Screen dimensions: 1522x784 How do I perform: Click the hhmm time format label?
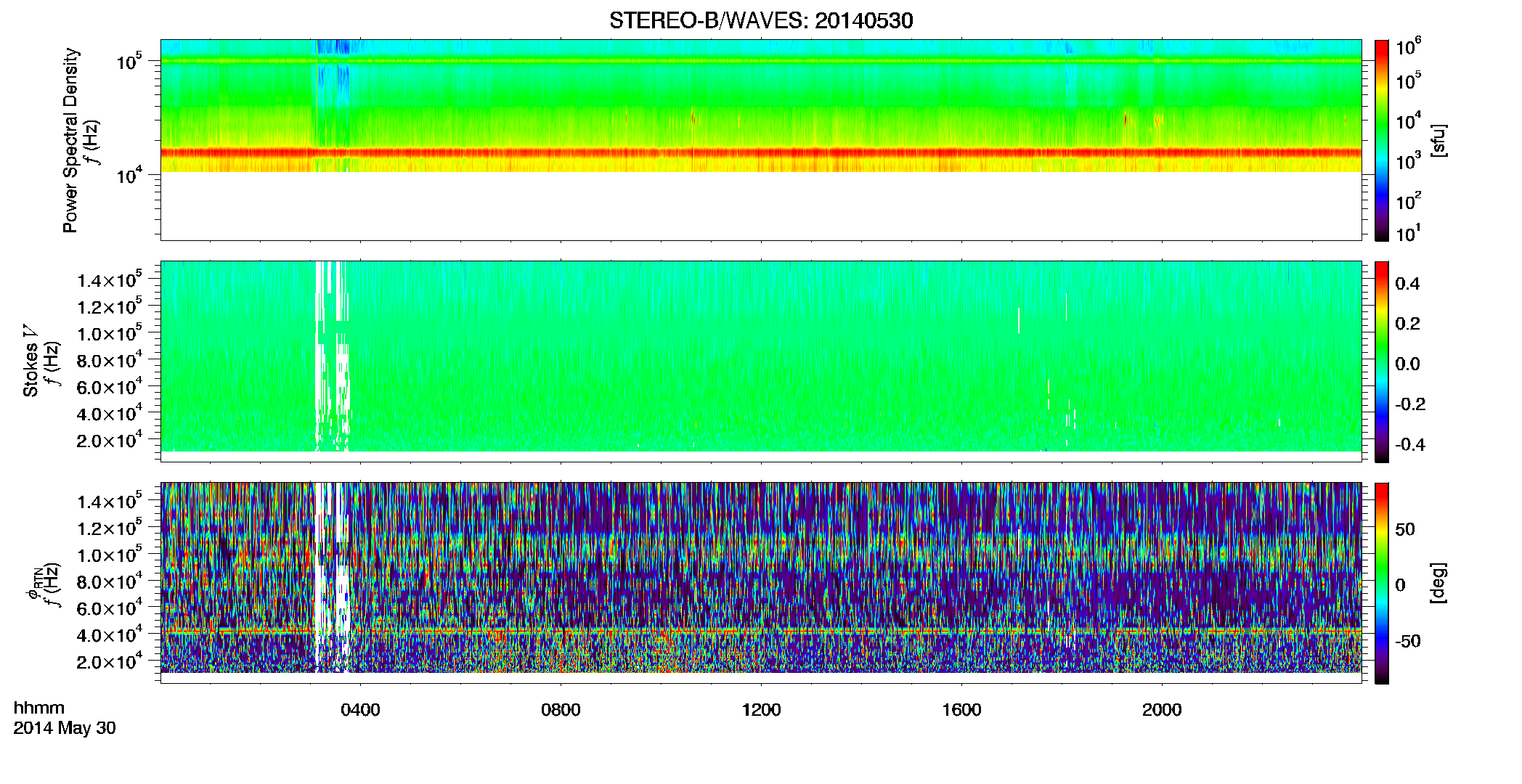39,709
